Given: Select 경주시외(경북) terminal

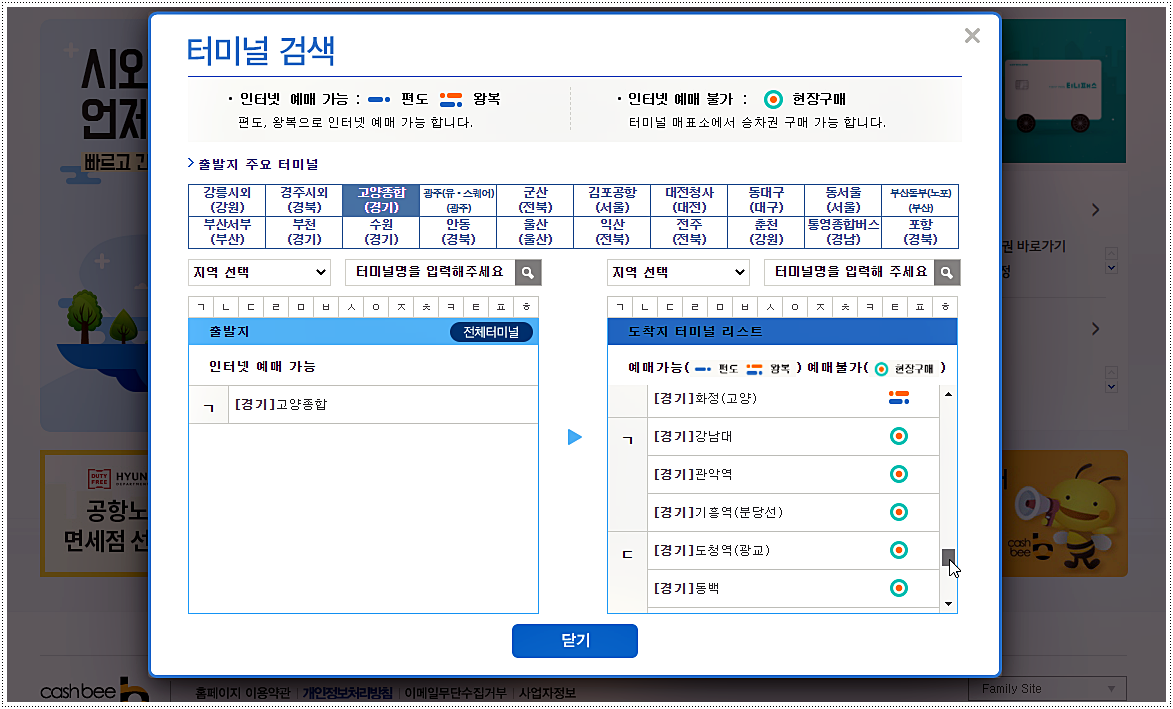Looking at the screenshot, I should pos(304,200).
